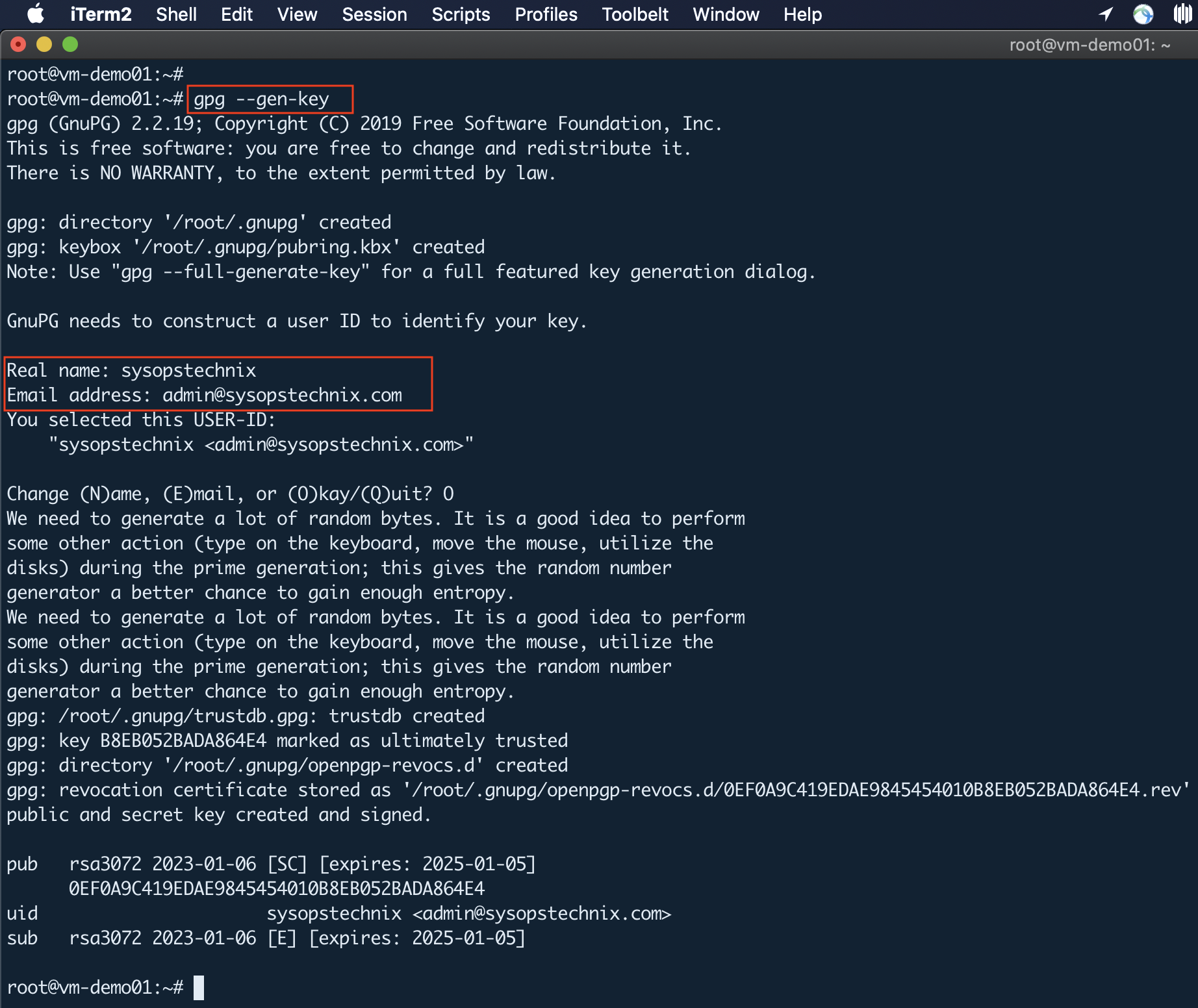Click 'key B8EB052BADA864E4 marked as ultimately trusted'
Image resolution: width=1198 pixels, height=1008 pixels.
click(x=287, y=741)
